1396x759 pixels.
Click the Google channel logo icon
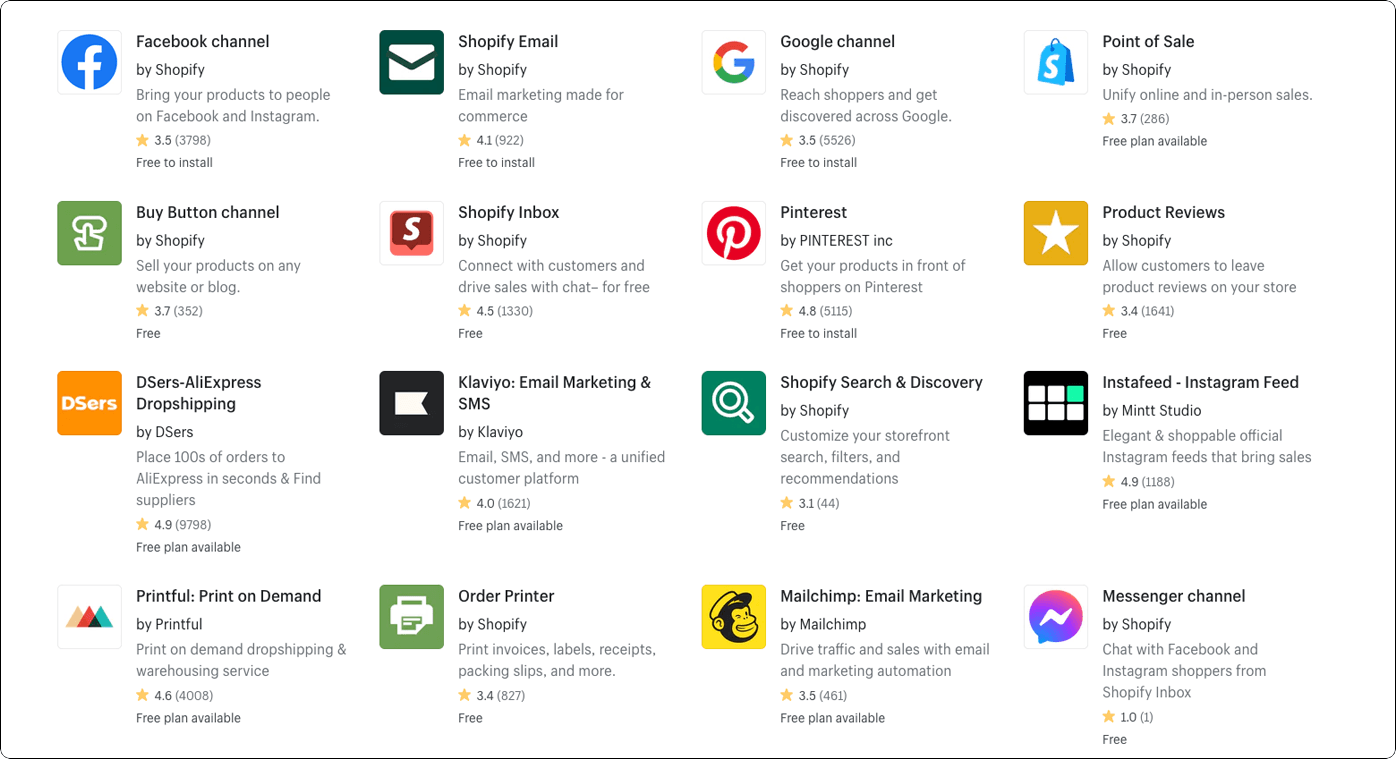[x=733, y=62]
